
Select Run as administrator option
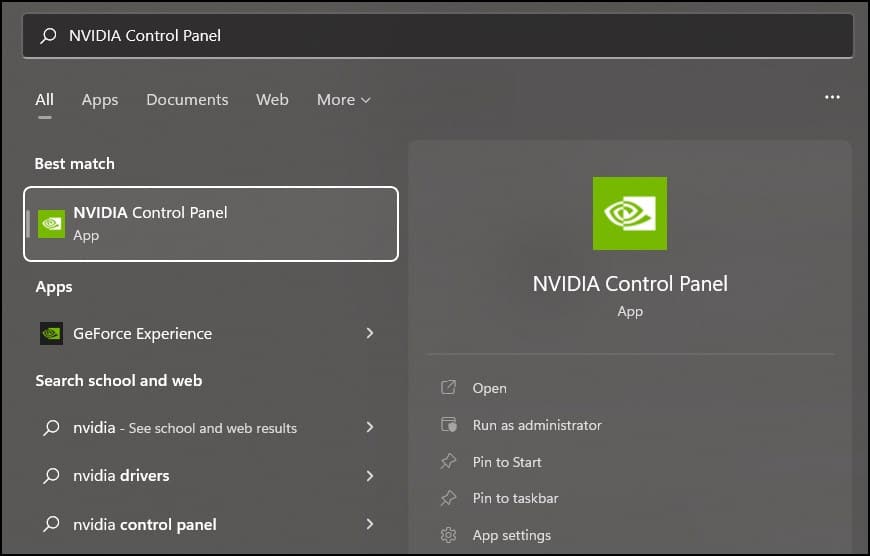tap(537, 425)
